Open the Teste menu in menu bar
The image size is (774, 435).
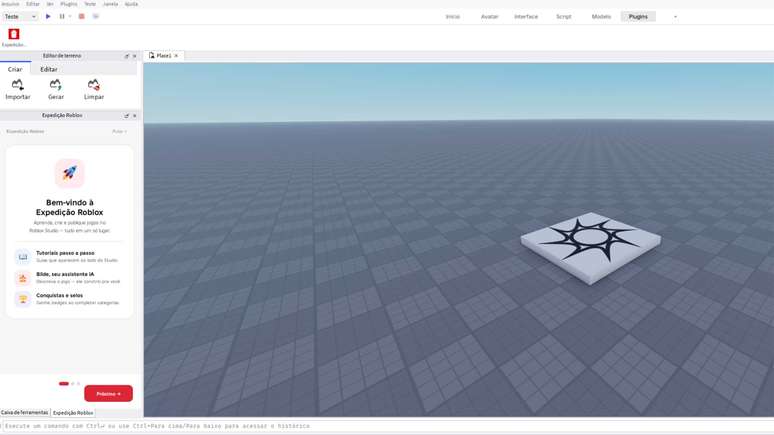pos(90,4)
